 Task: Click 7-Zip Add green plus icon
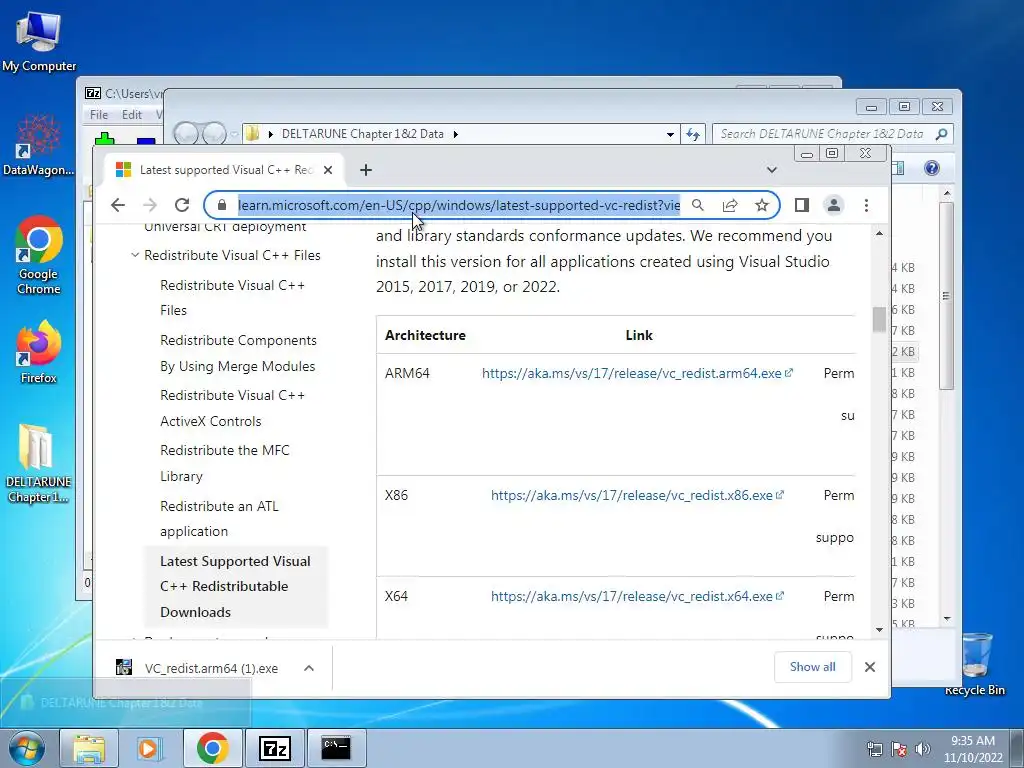[104, 138]
